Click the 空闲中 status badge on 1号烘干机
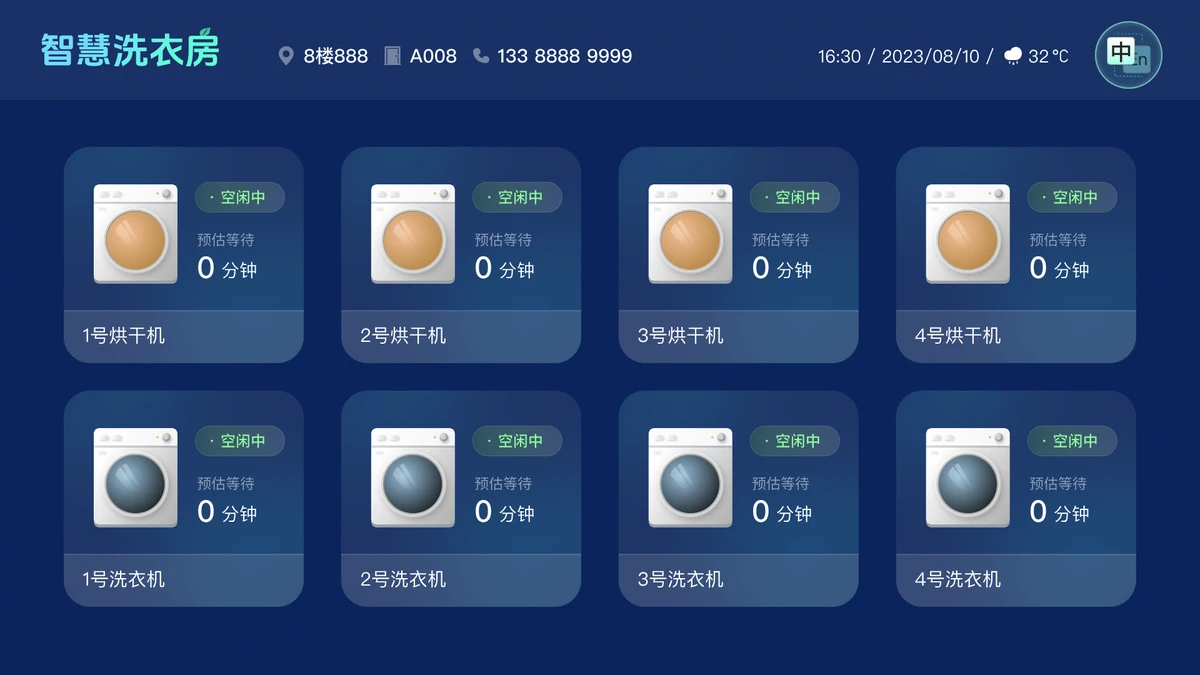Screen dimensions: 1200x675 click(x=240, y=197)
